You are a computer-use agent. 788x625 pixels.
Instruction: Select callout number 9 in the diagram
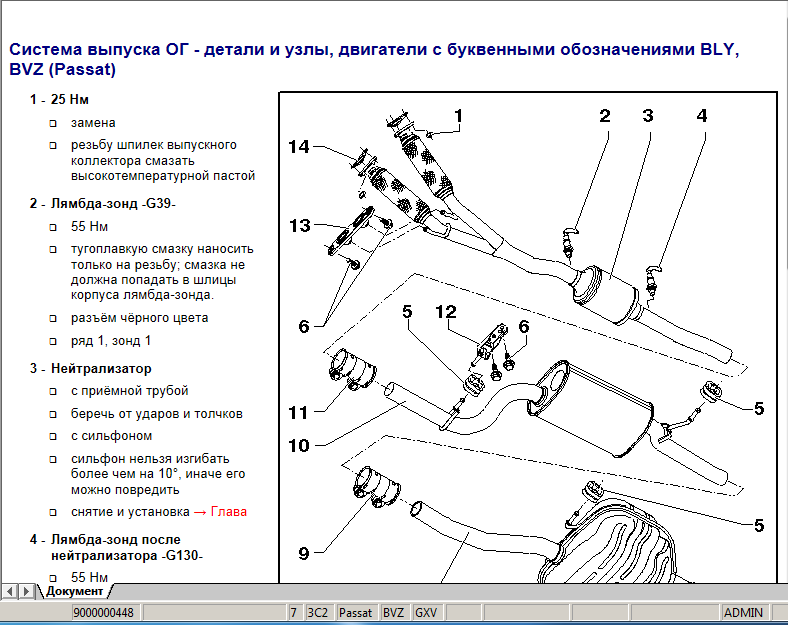[303, 552]
